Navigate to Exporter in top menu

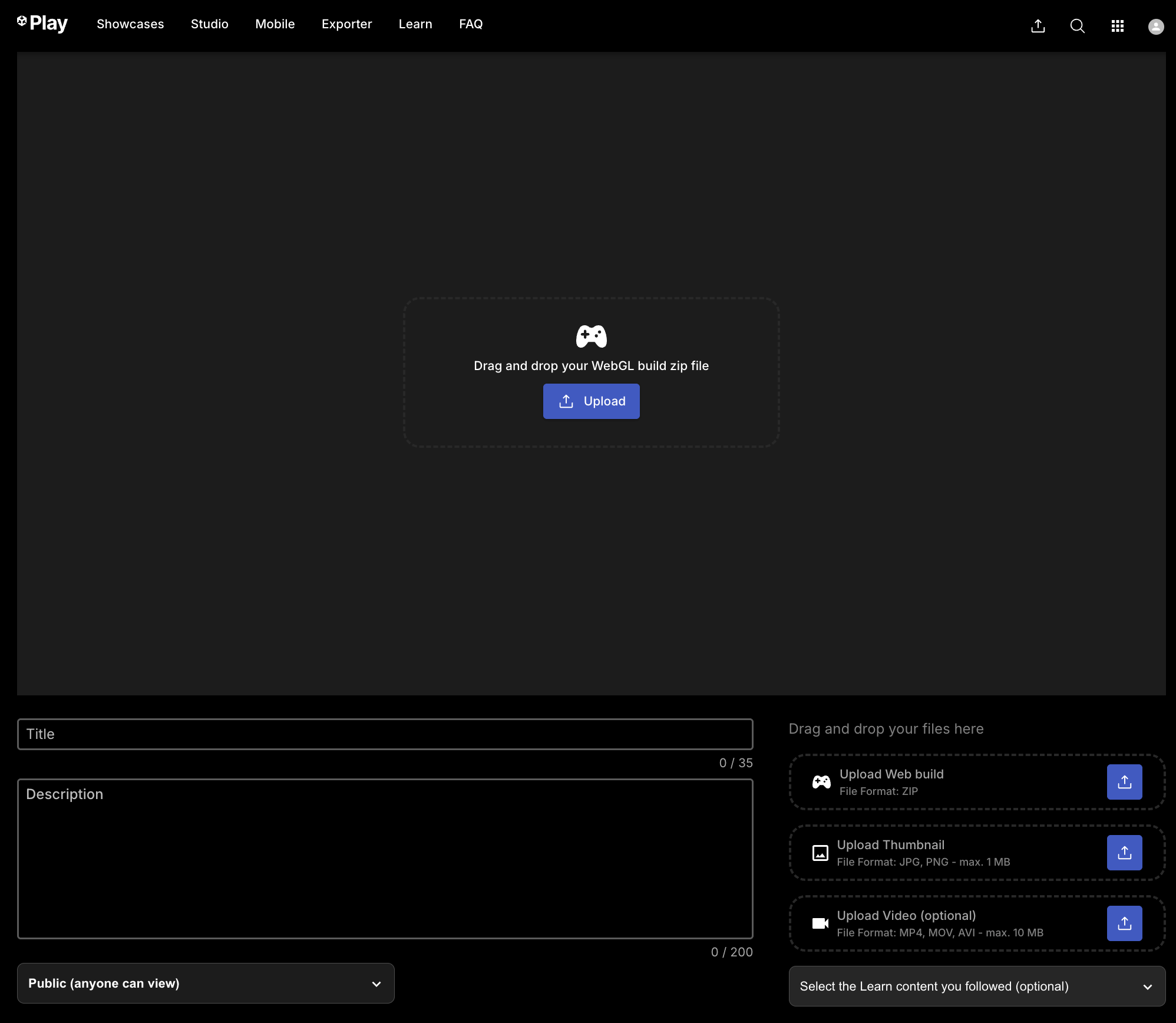[x=346, y=24]
